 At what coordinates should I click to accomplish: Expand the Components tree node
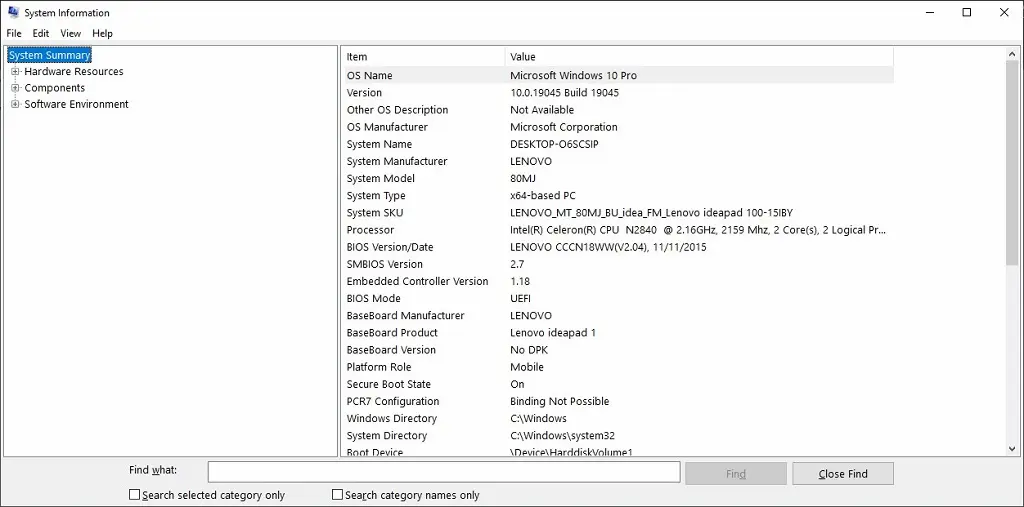click(x=15, y=88)
